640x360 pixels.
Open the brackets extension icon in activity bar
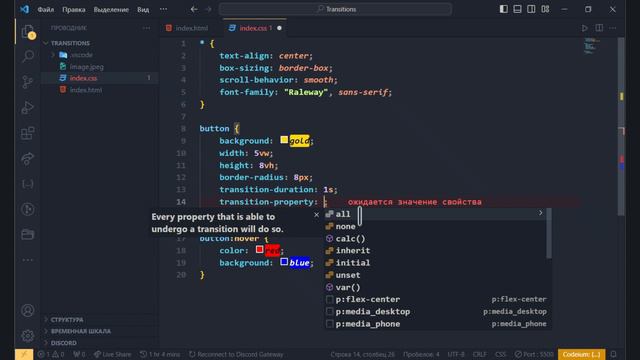pyautogui.click(x=28, y=184)
